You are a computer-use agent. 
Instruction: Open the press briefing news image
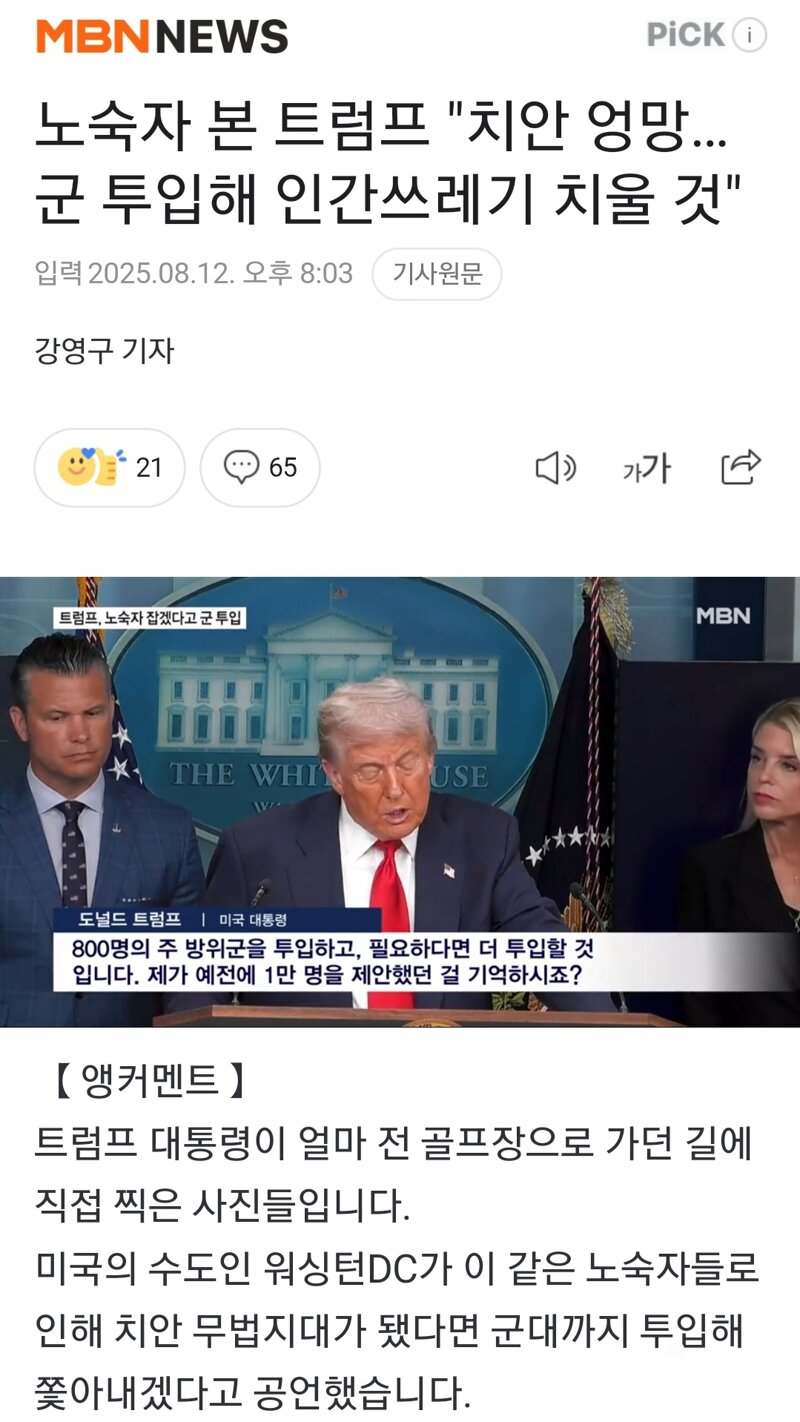pos(400,801)
